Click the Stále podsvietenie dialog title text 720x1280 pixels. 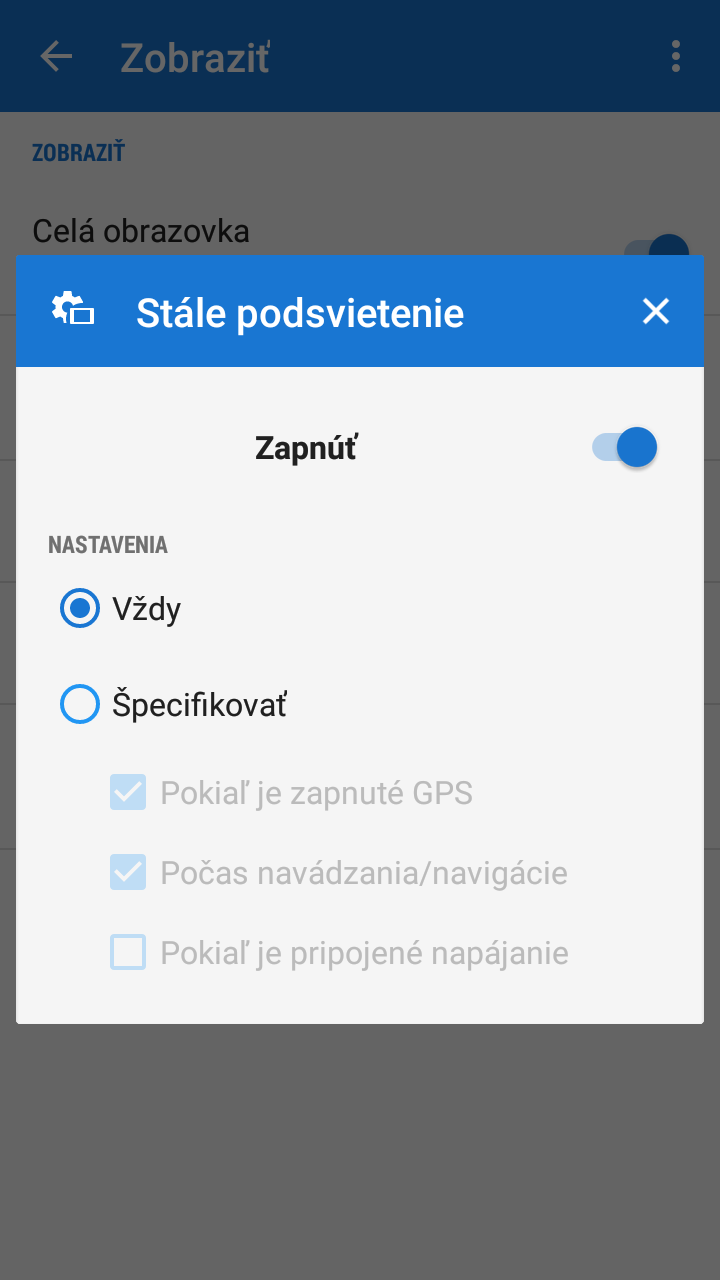tap(300, 313)
